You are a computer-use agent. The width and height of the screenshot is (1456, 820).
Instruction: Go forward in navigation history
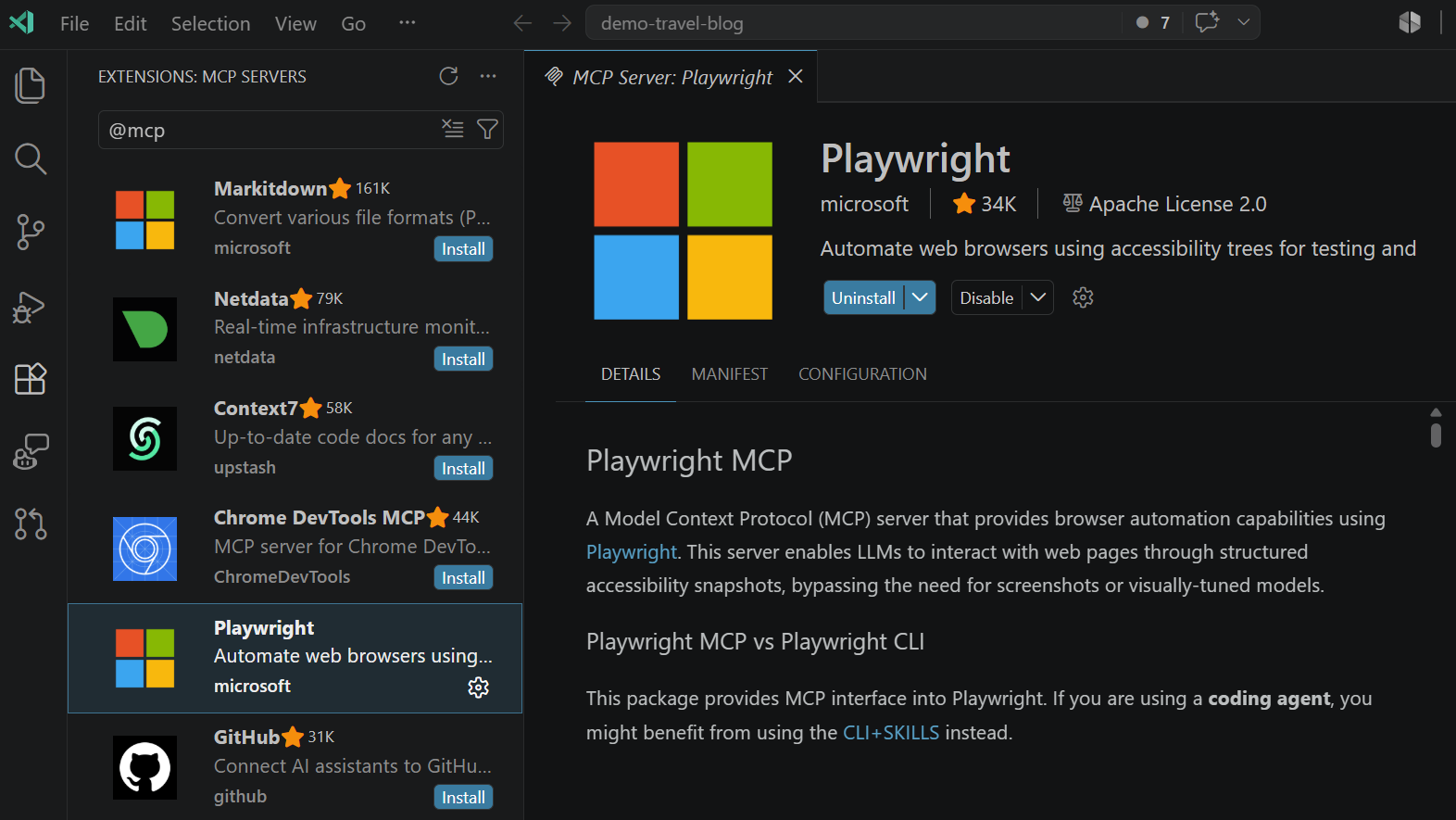point(562,23)
